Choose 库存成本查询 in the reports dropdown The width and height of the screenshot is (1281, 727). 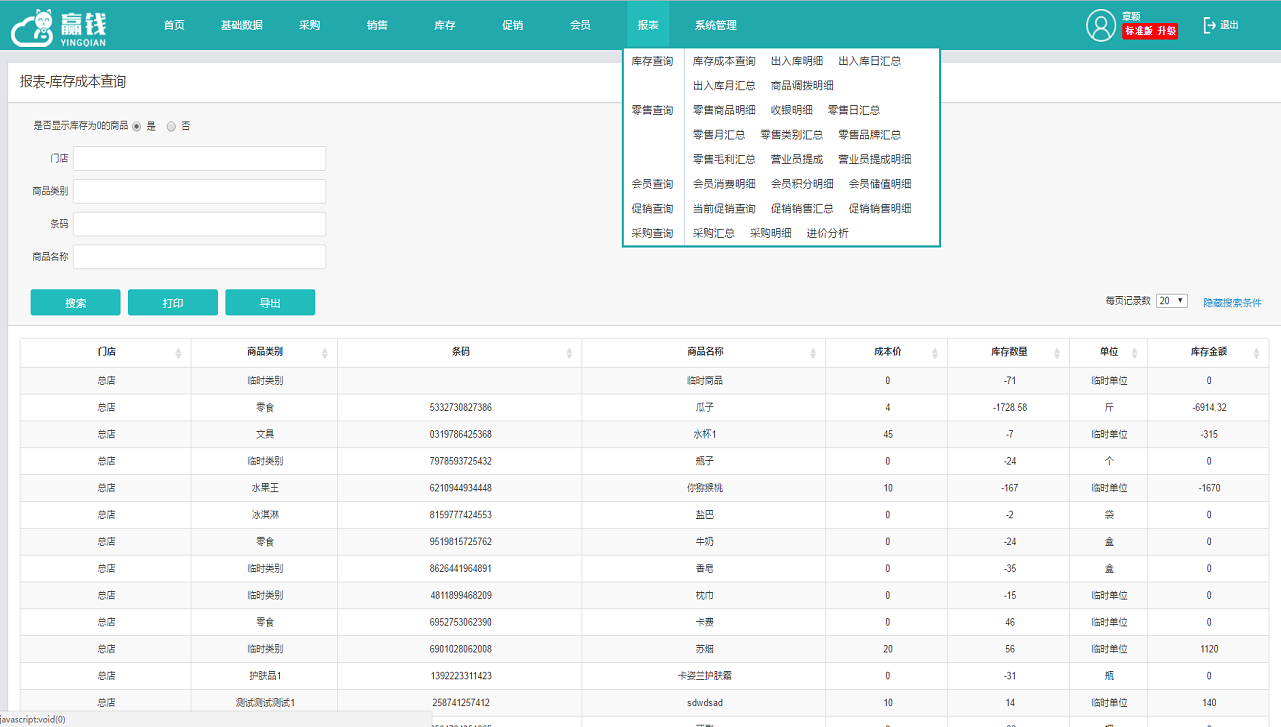click(724, 61)
